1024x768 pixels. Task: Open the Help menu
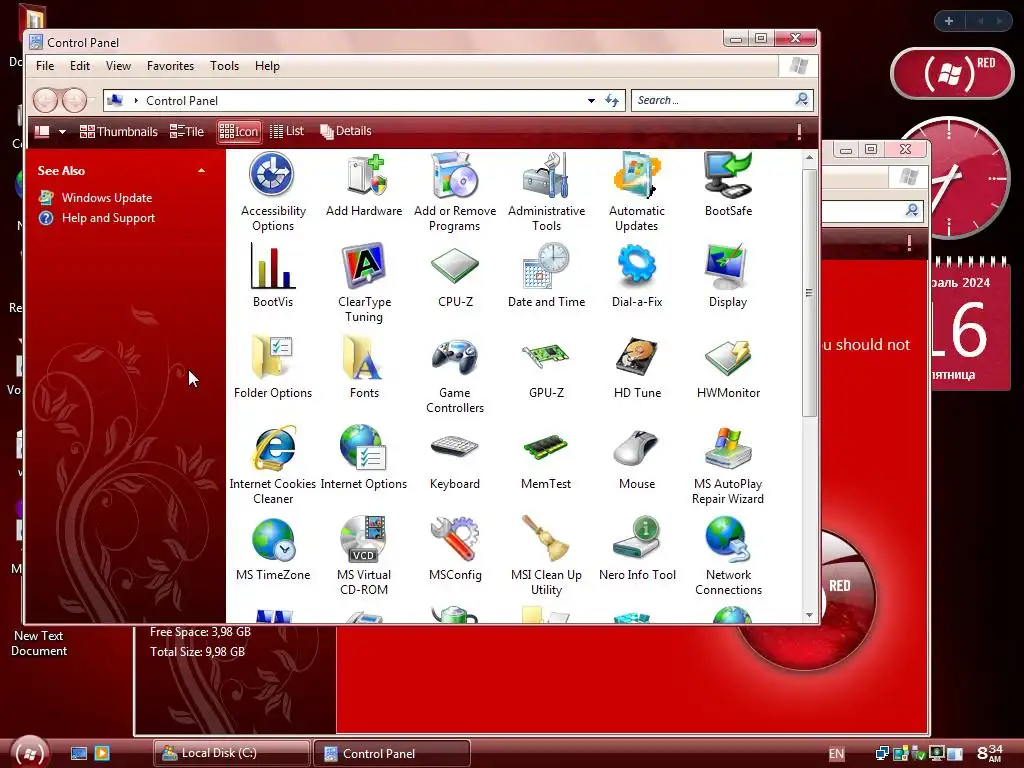pyautogui.click(x=267, y=66)
